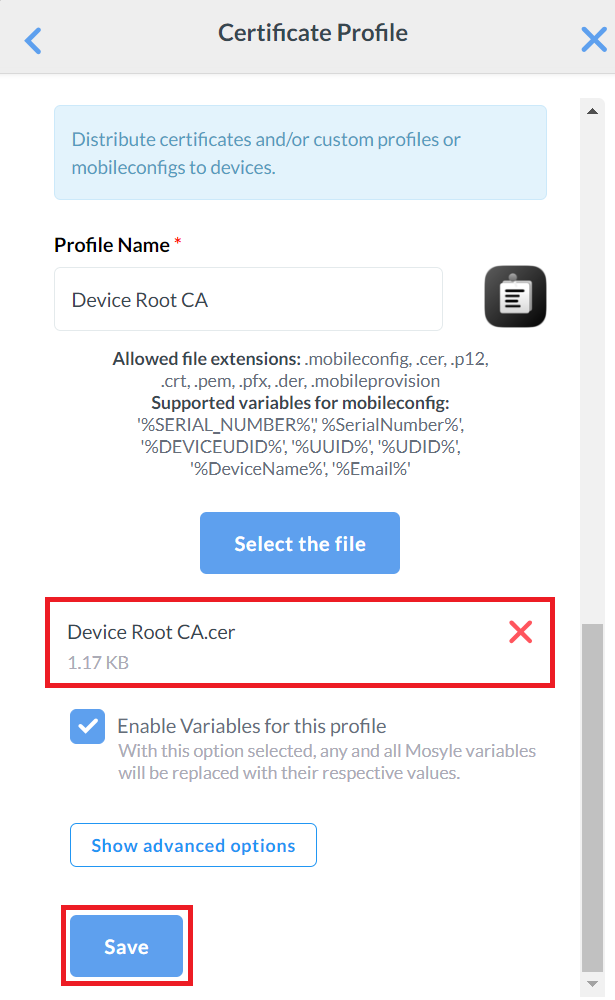Screen dimensions: 615x1000
Task: Toggle the Enable Variables checkbox
Action: tap(88, 726)
